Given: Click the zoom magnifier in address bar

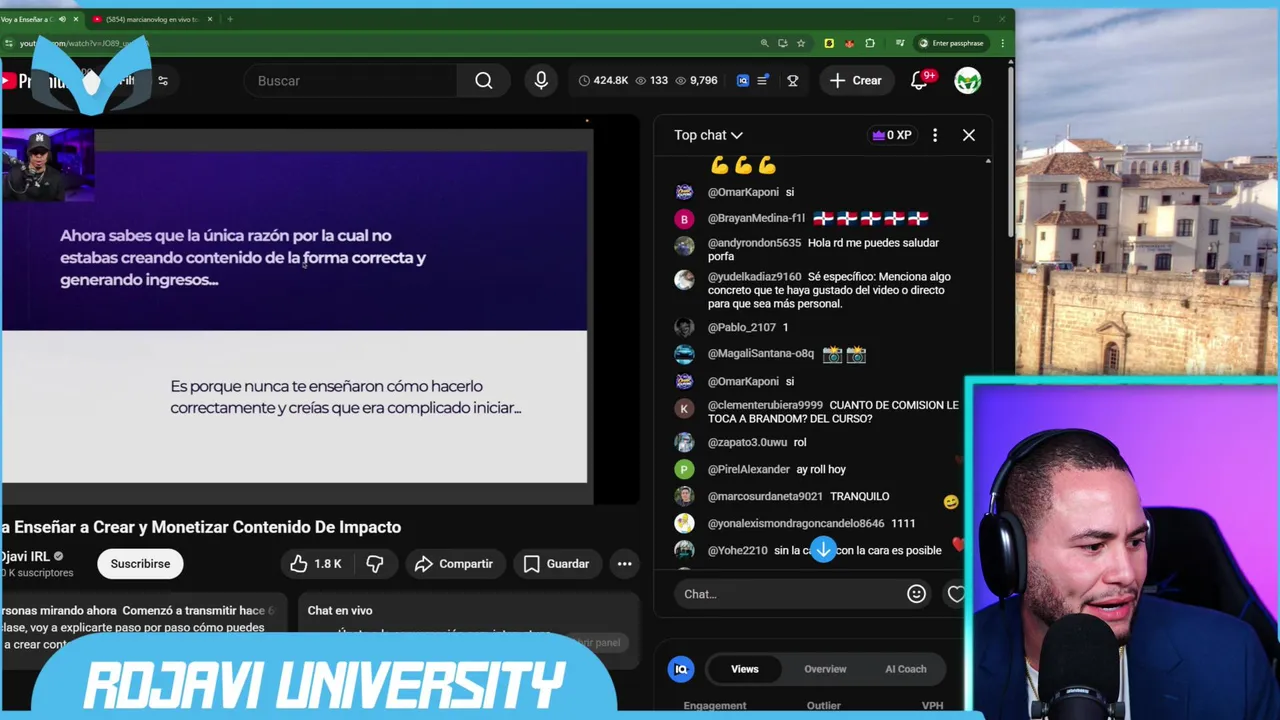Looking at the screenshot, I should tap(765, 43).
